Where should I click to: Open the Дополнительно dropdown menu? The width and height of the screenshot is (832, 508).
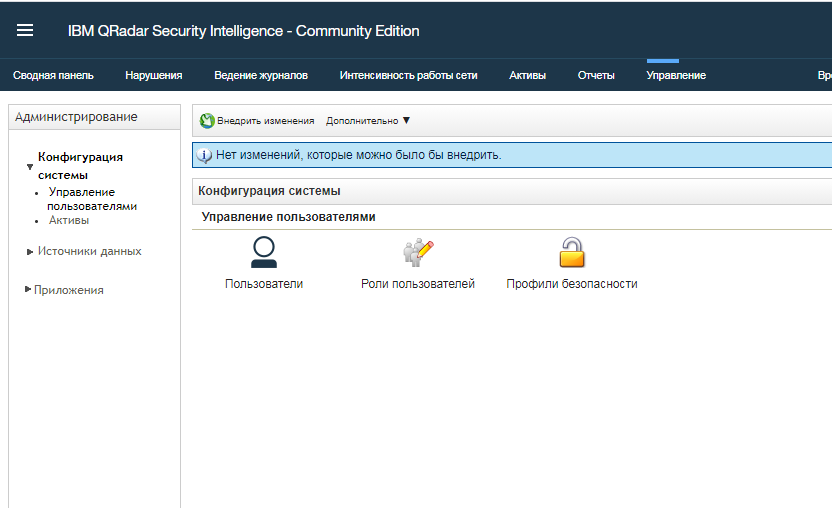(368, 121)
